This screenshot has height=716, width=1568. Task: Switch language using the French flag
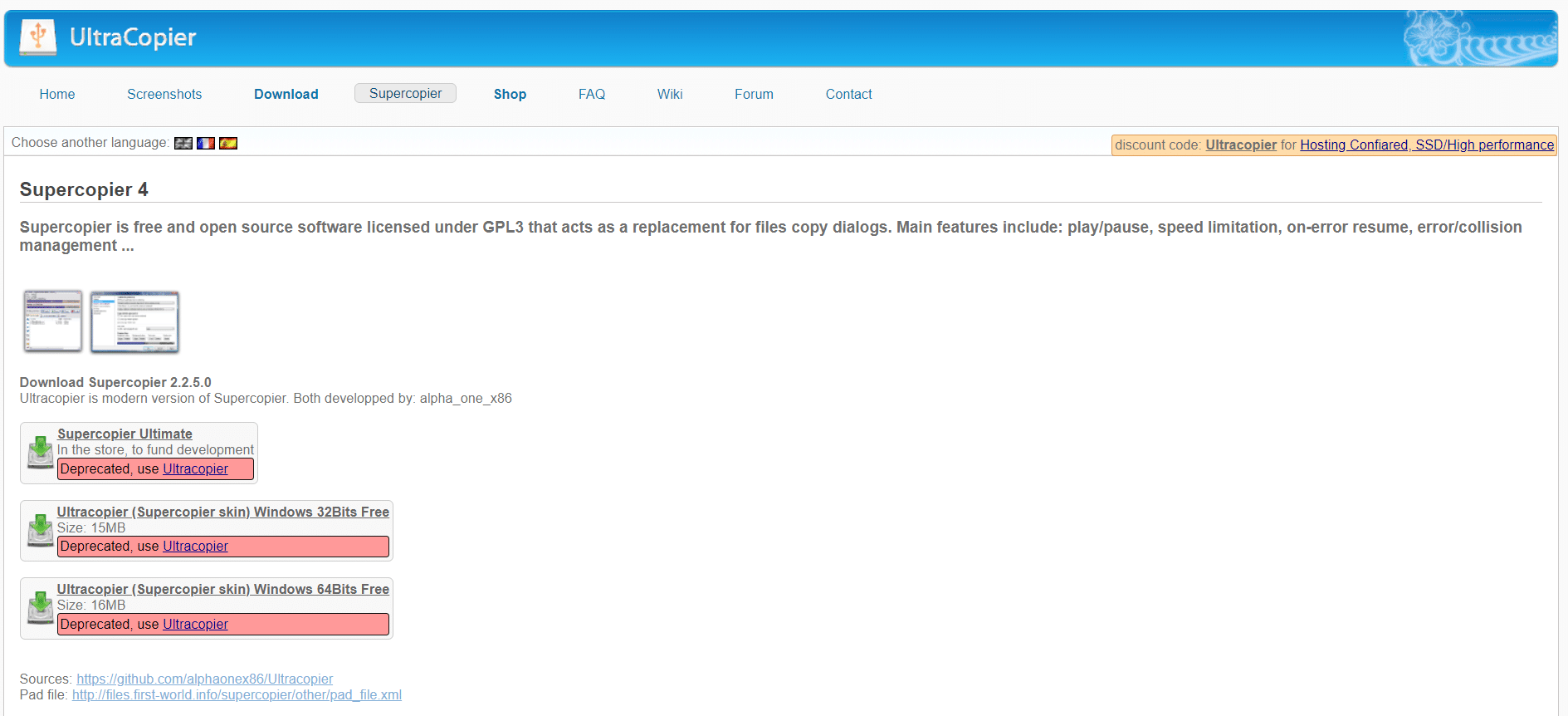(x=206, y=143)
